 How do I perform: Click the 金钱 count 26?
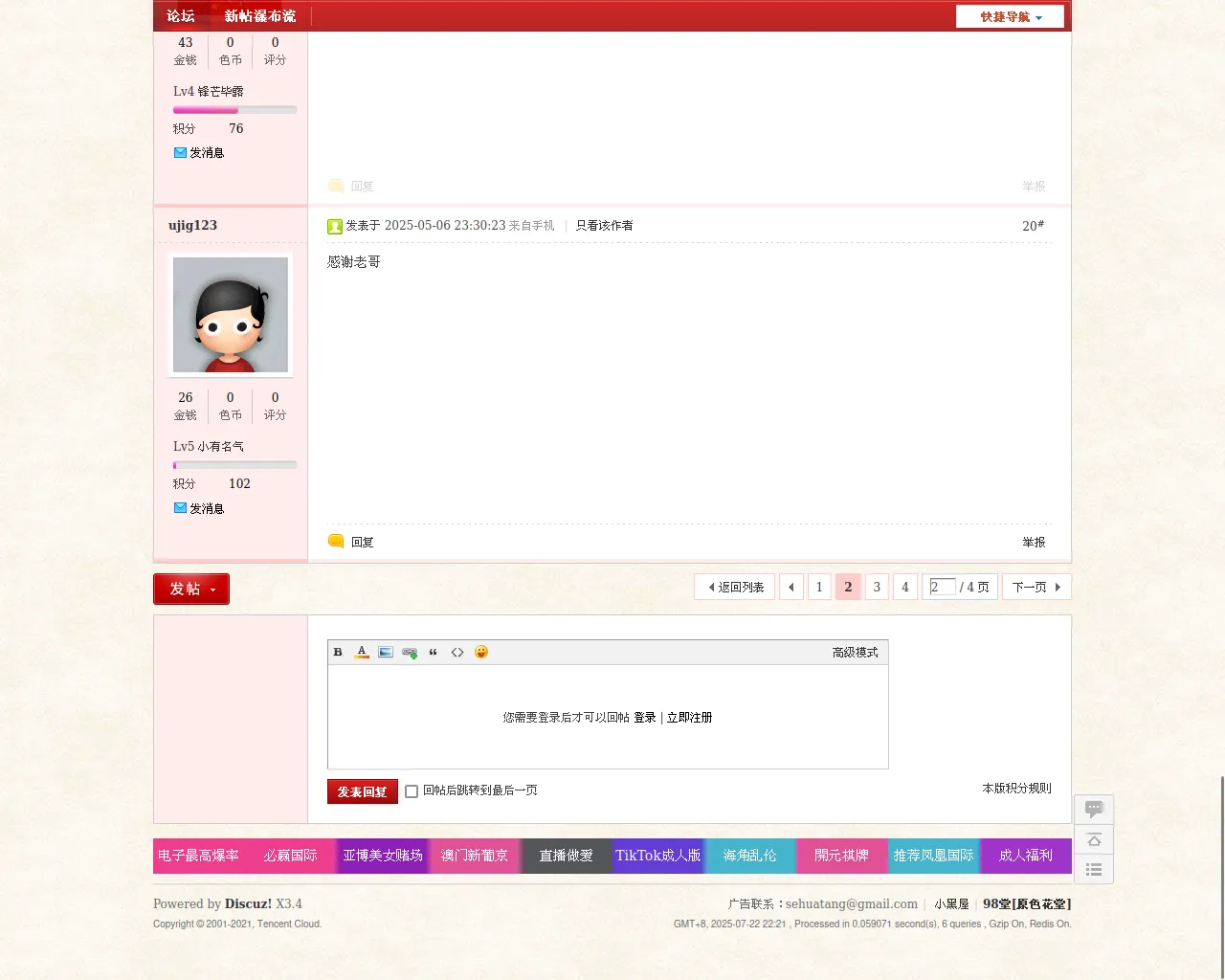click(186, 398)
